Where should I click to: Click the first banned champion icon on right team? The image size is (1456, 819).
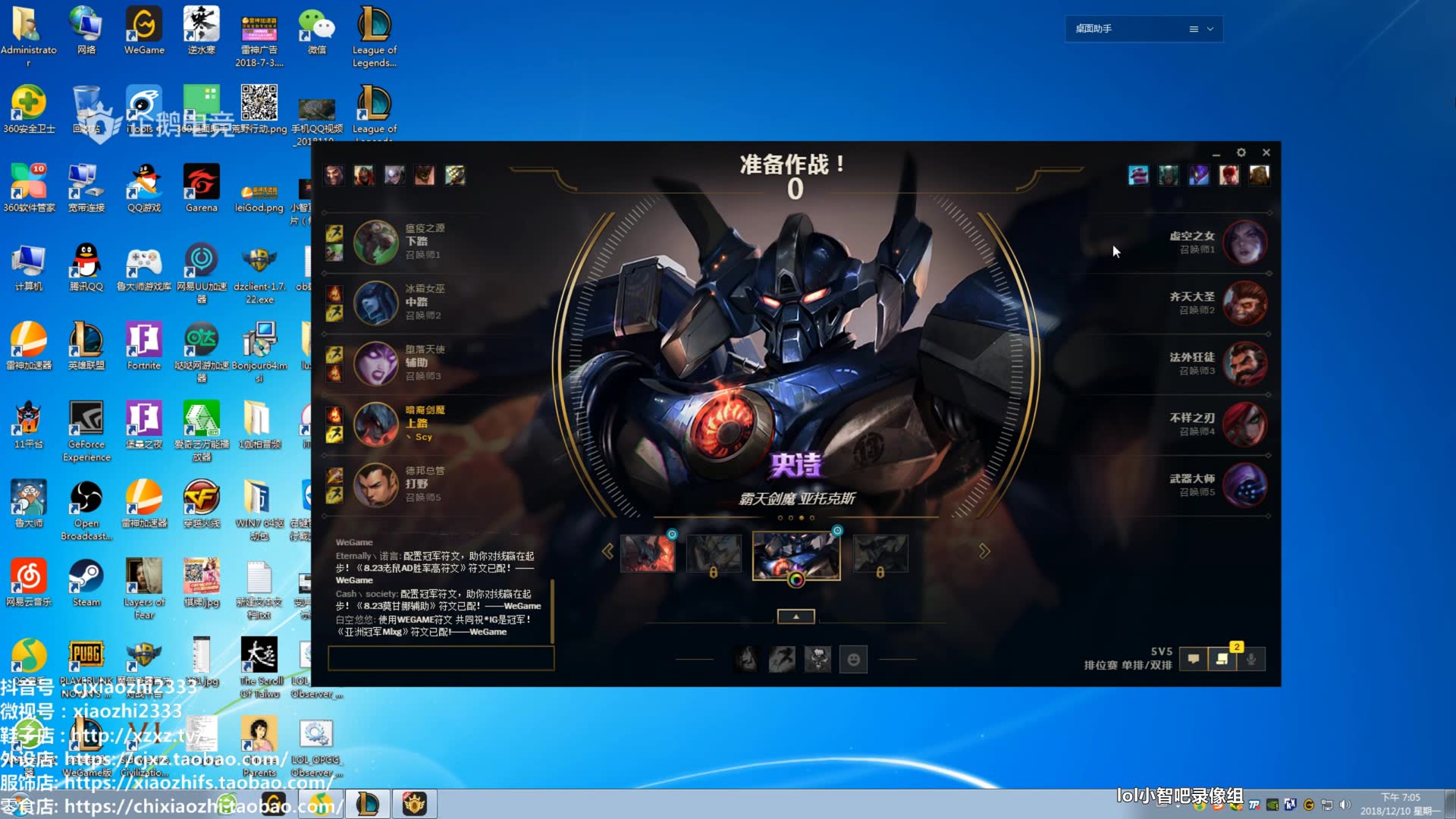tap(1138, 175)
